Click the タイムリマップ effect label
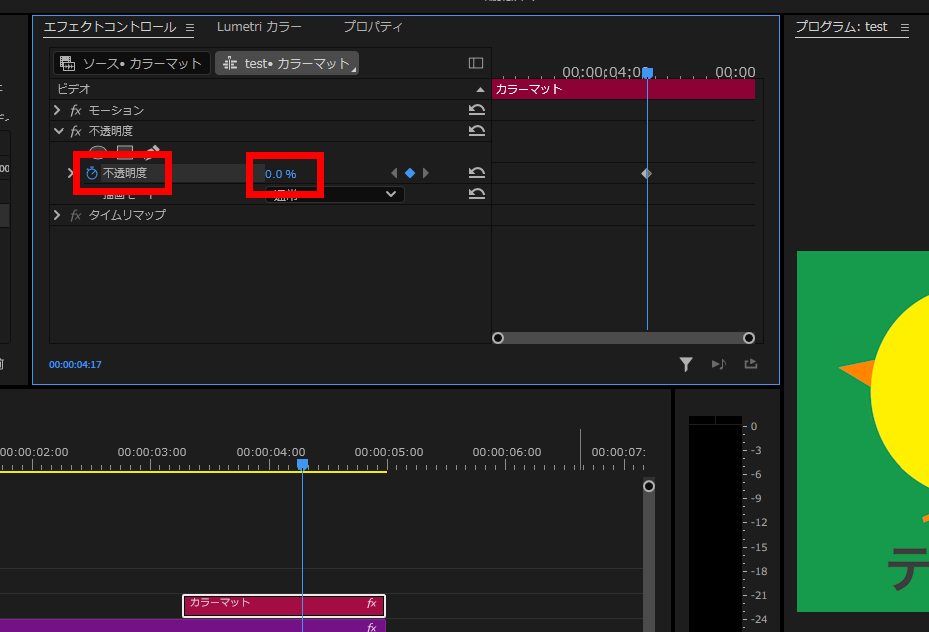 [127, 215]
